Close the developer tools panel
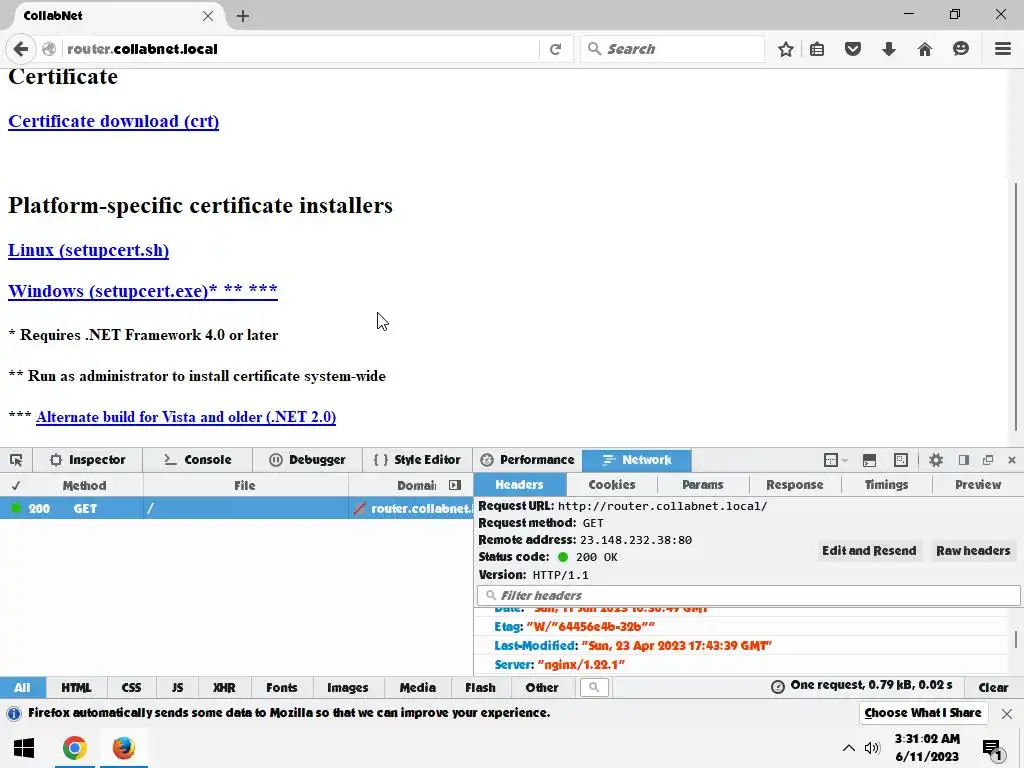1024x768 pixels. coord(1012,460)
